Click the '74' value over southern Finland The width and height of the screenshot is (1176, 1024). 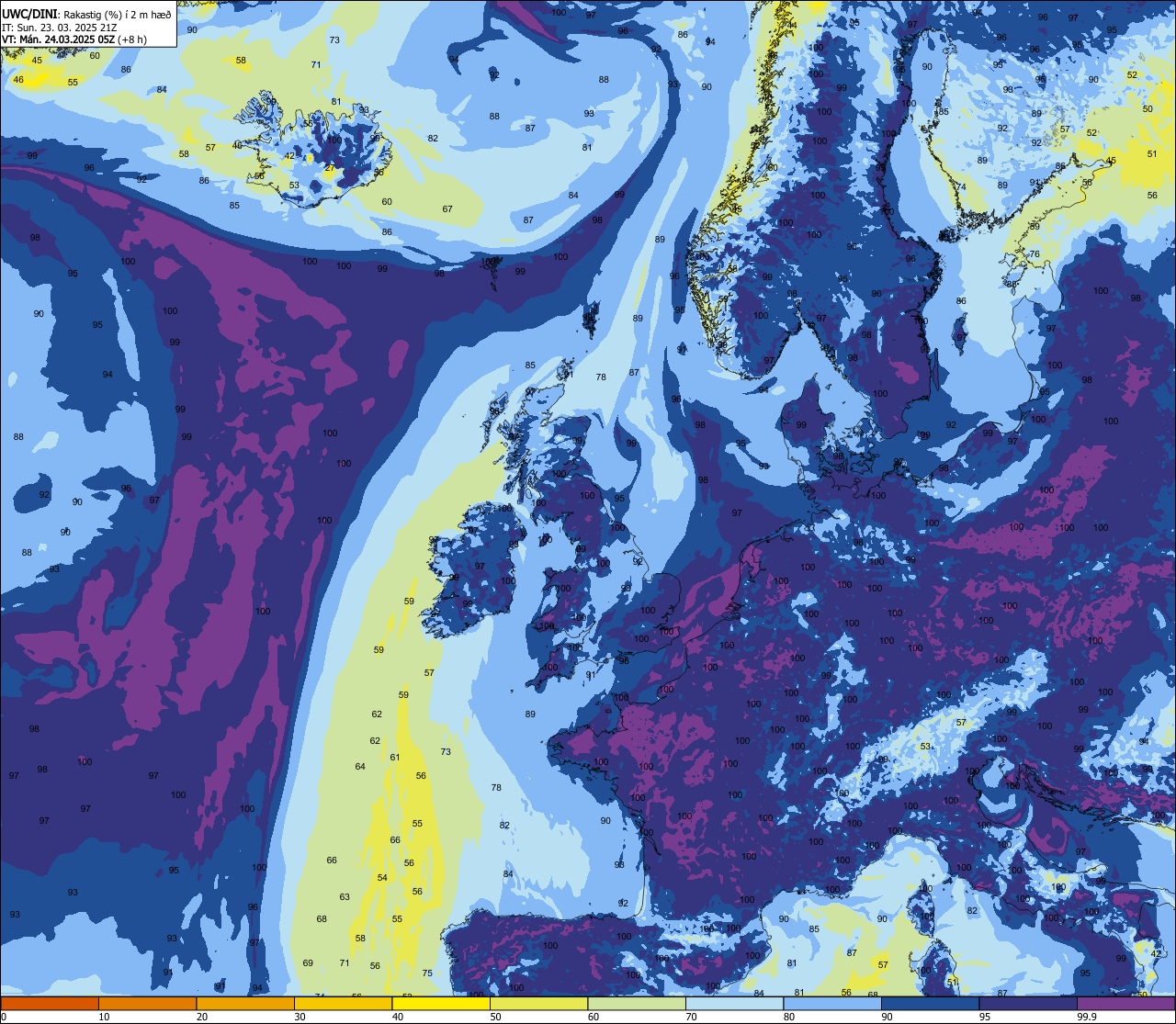961,187
